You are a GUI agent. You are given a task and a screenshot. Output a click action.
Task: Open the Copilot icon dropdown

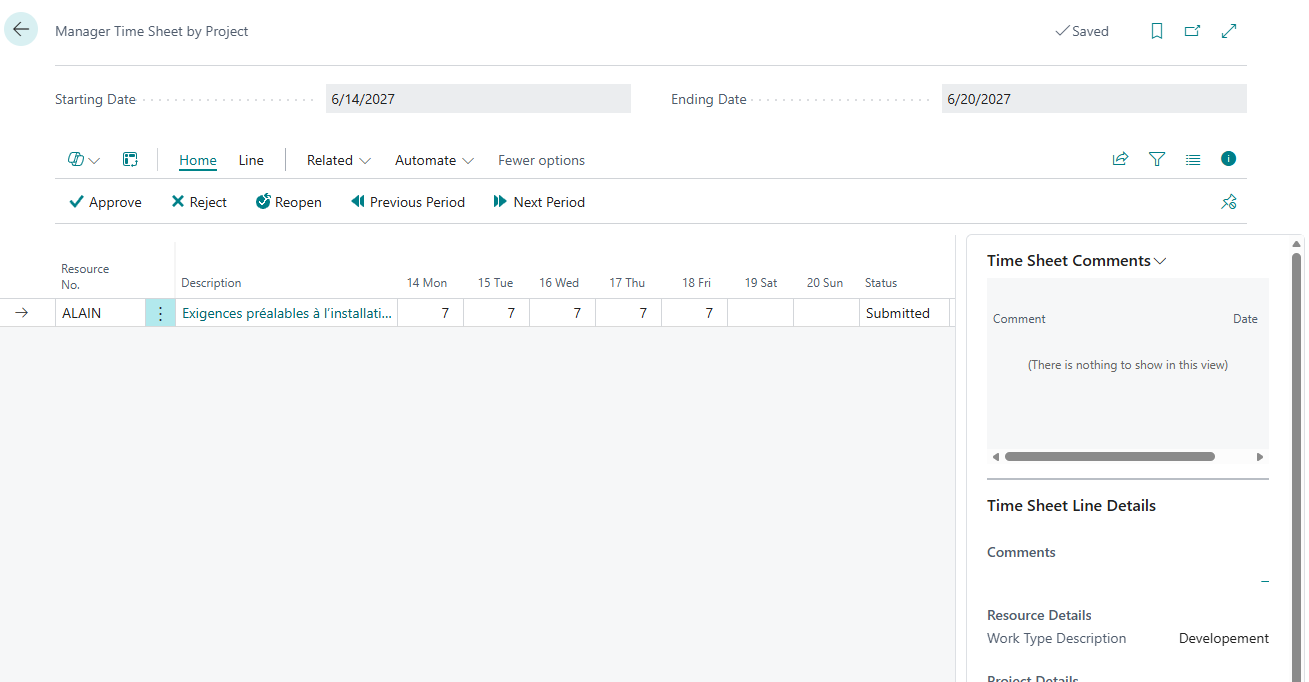[x=84, y=160]
